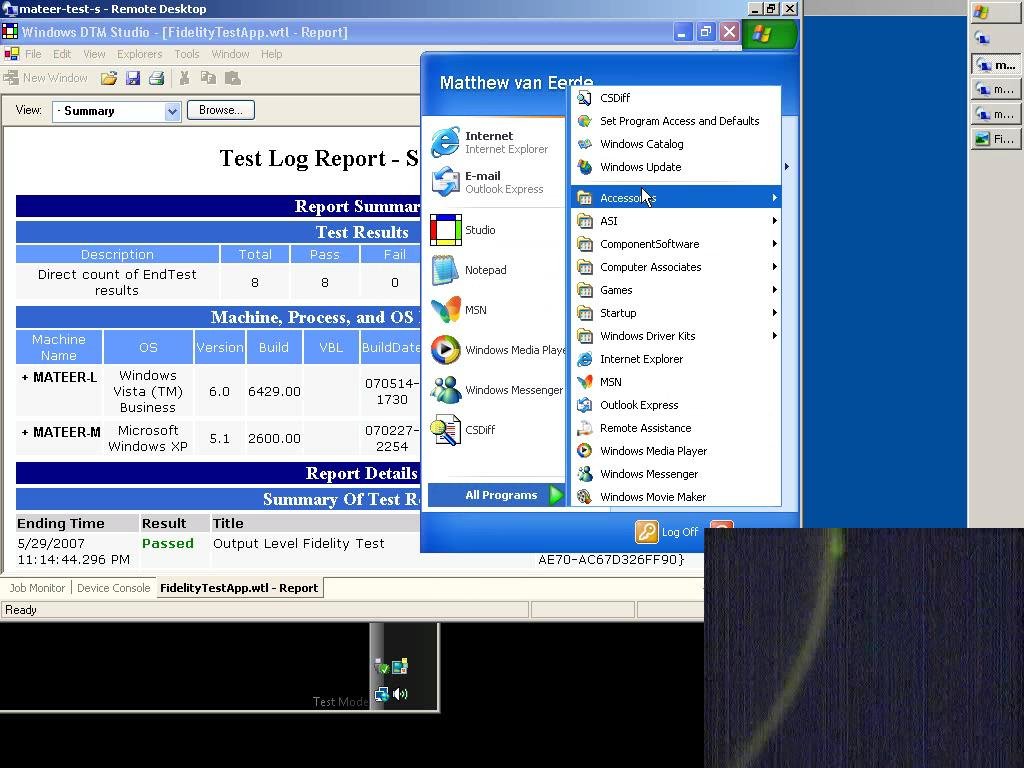Open Studio from pinned Start menu
1024x768 pixels.
[480, 230]
